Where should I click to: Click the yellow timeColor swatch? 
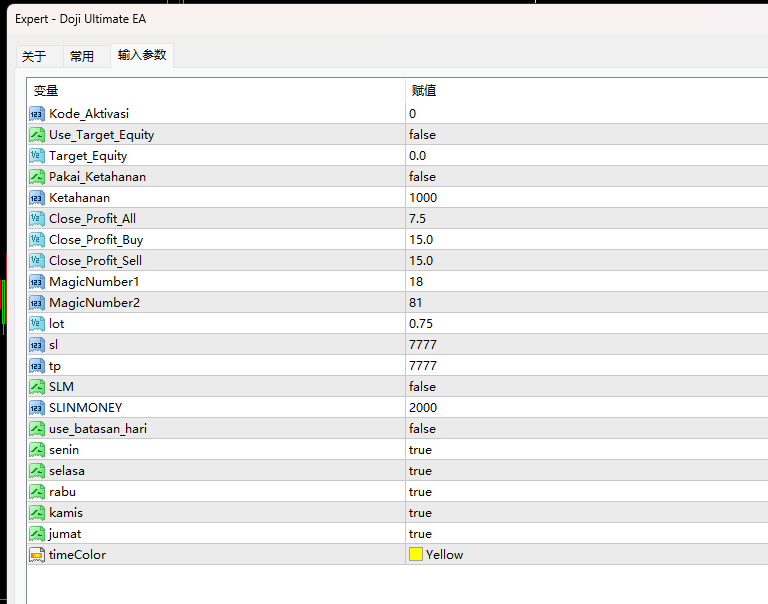[x=416, y=554]
